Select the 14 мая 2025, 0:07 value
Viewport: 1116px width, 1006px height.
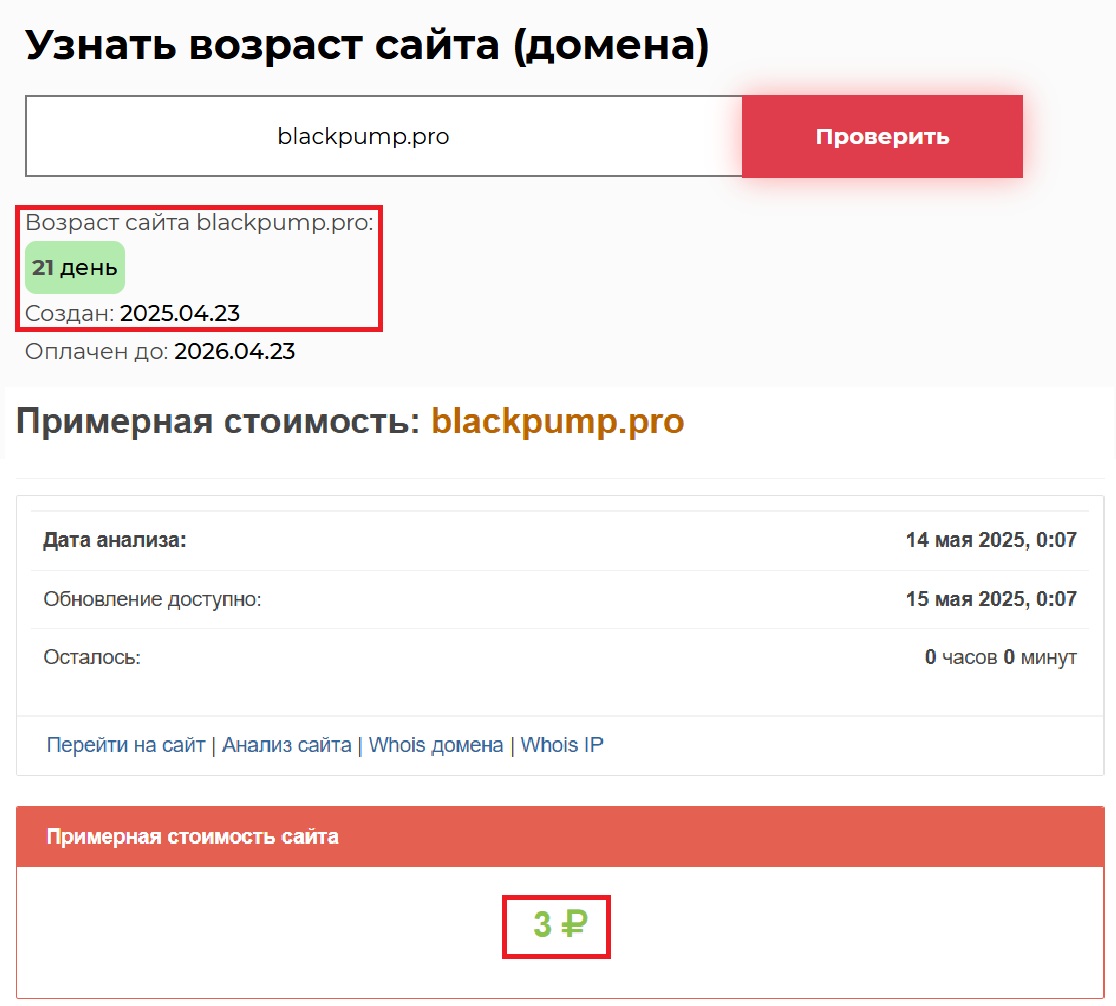(x=990, y=541)
